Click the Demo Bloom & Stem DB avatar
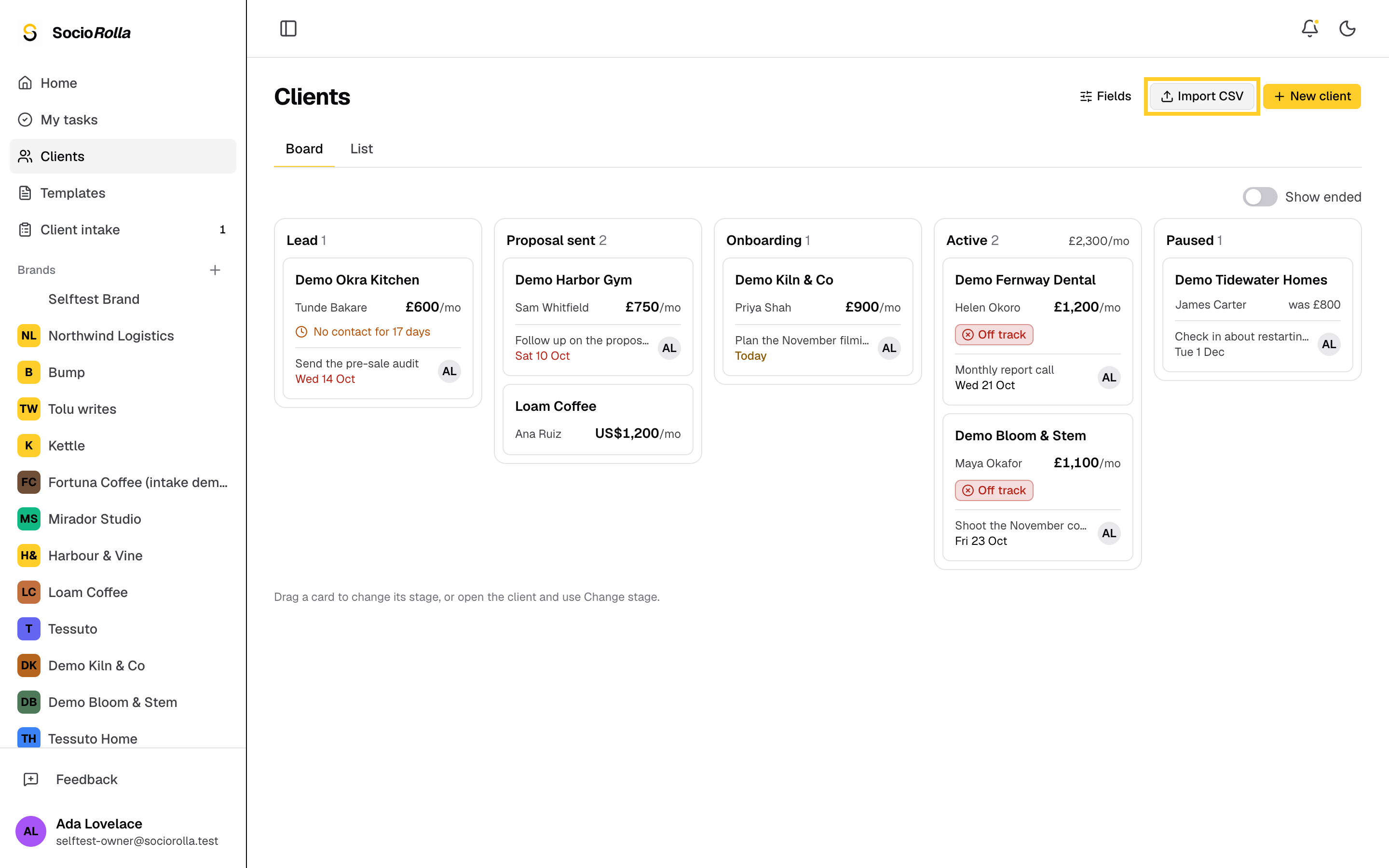 coord(29,702)
